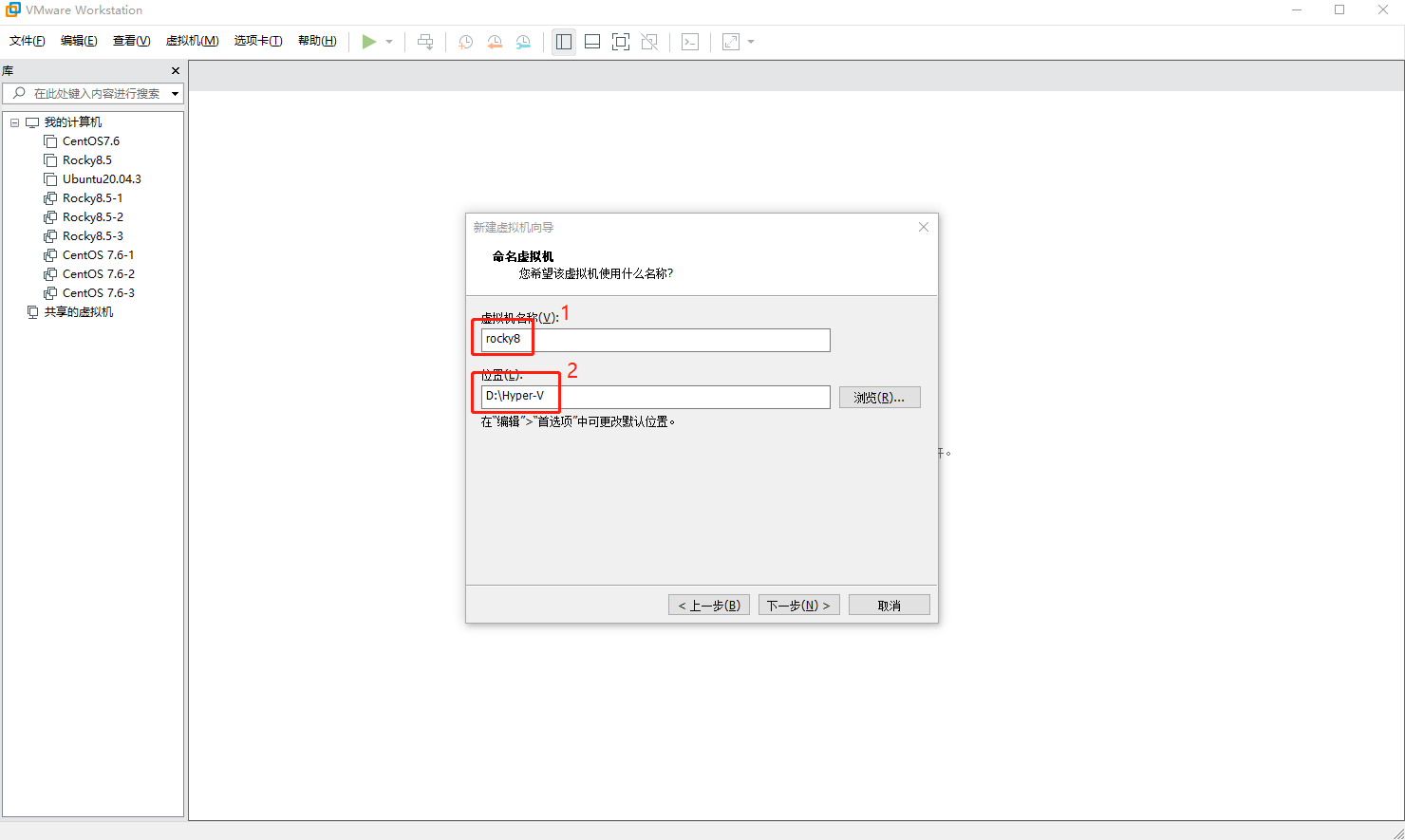Screen dimensions: 1405x840
Task: Take a snapshot with the clock-plus icon
Action: 466,42
